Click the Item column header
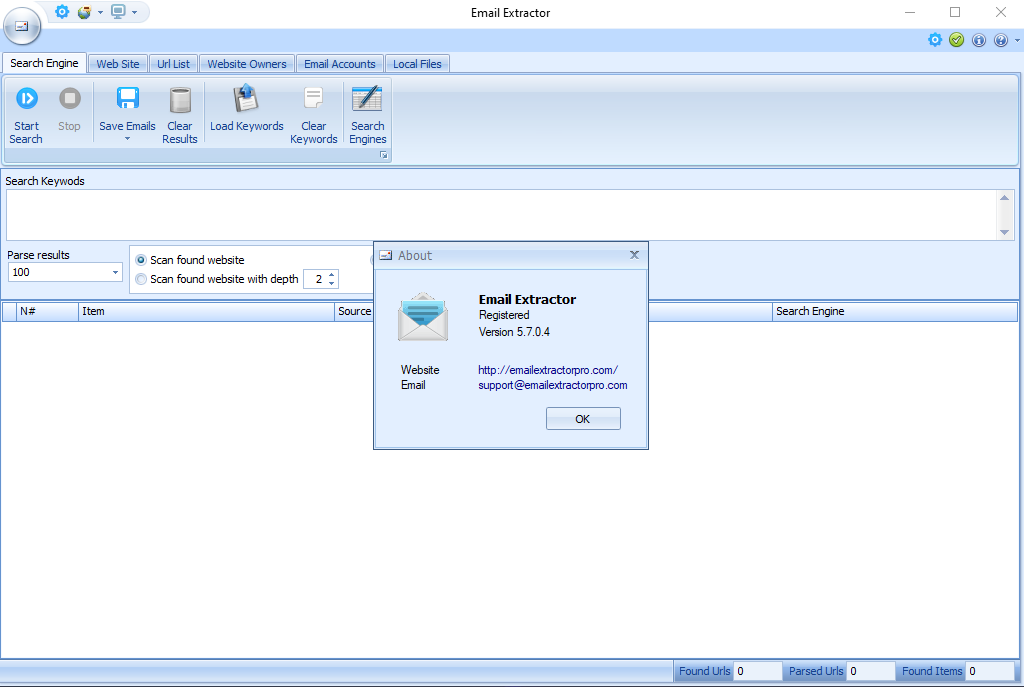Image resolution: width=1024 pixels, height=687 pixels. (x=206, y=312)
